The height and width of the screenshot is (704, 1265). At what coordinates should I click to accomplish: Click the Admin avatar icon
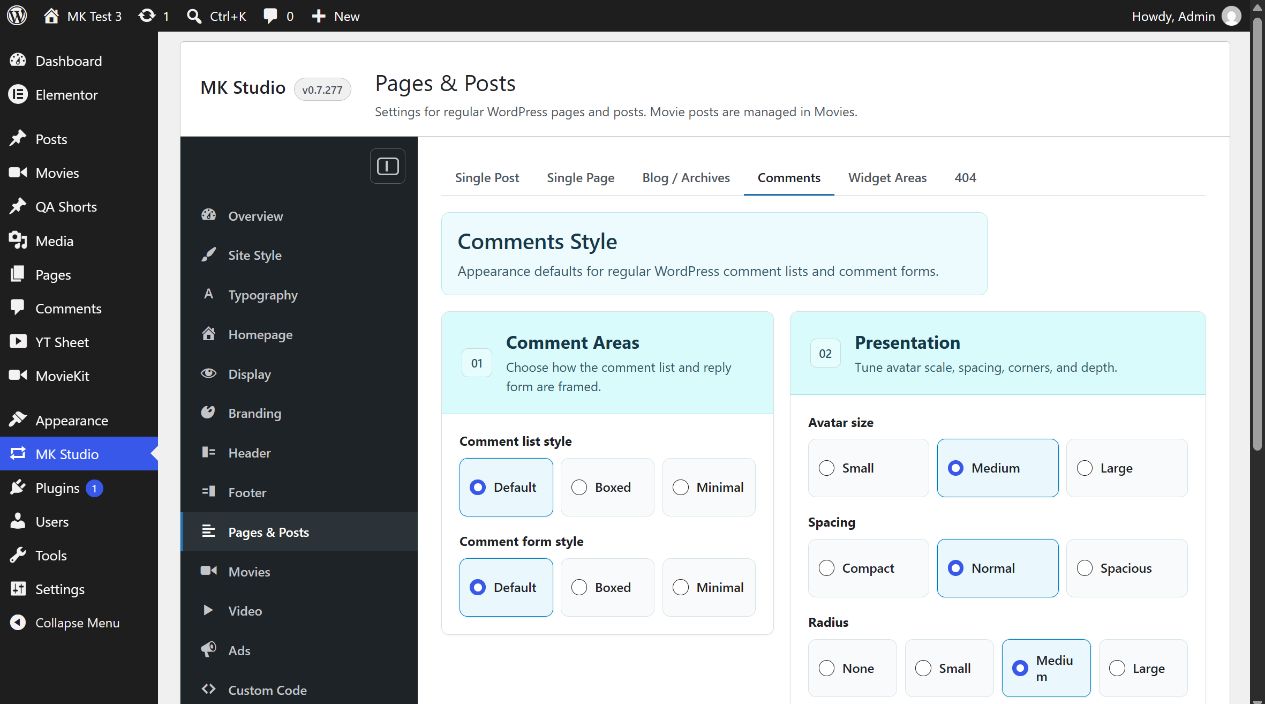click(x=1231, y=16)
